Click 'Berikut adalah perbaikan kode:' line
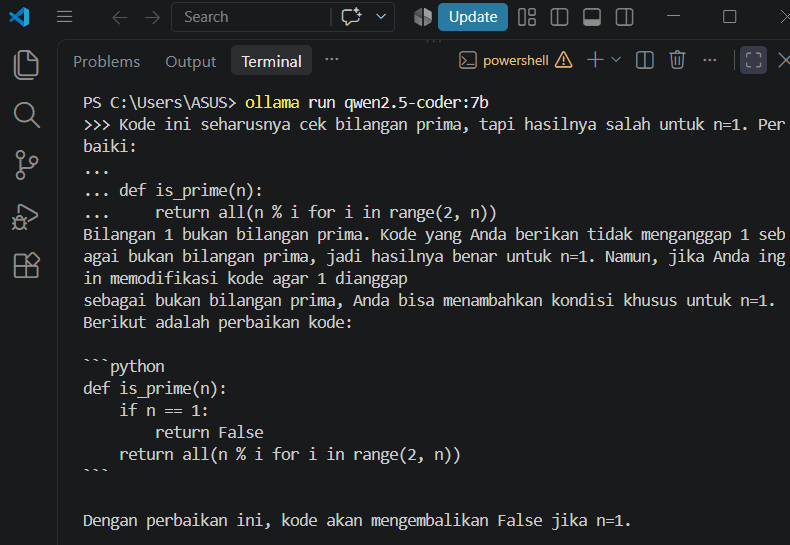This screenshot has width=790, height=545. point(218,322)
